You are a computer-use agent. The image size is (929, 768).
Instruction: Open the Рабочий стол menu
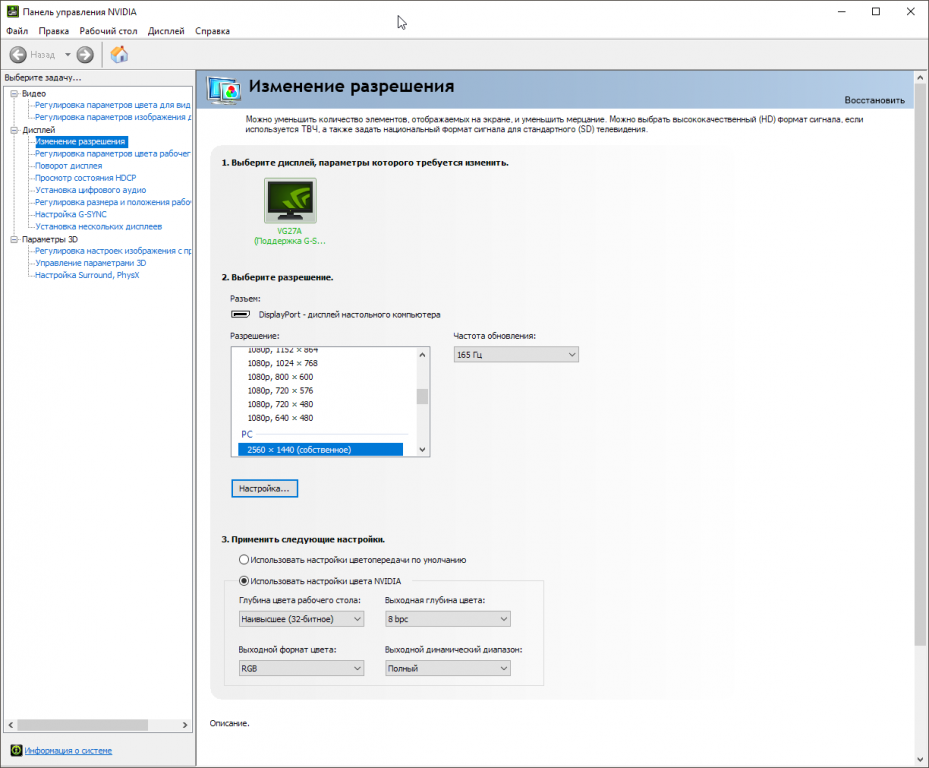point(108,31)
